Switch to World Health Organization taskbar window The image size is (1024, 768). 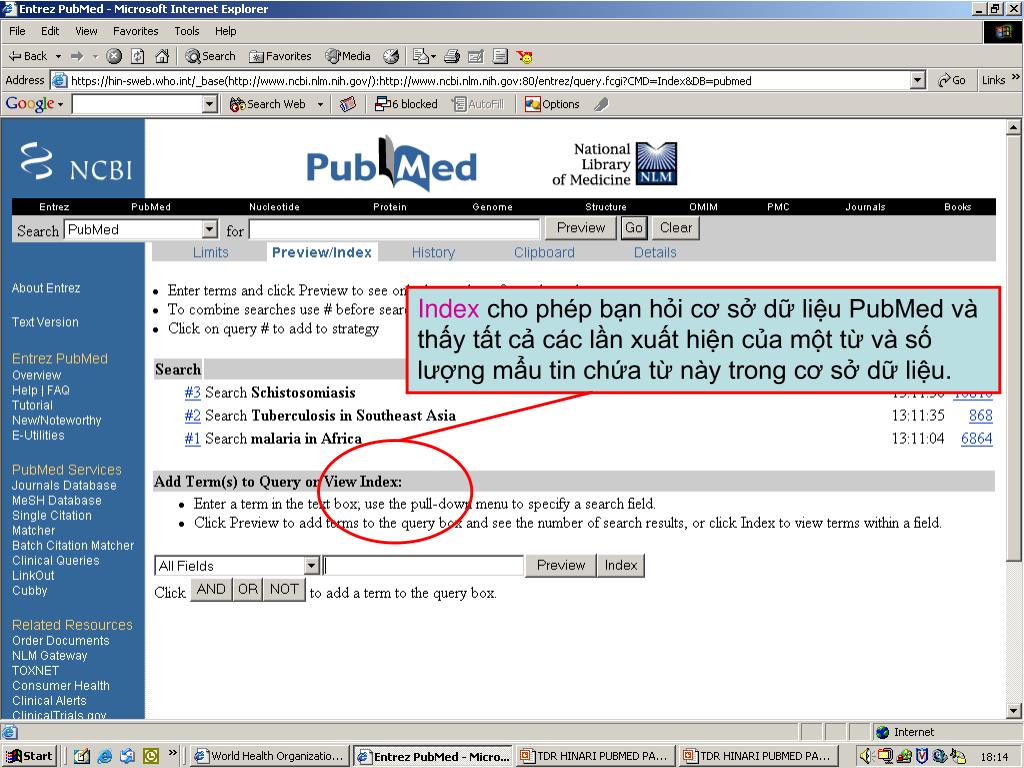269,756
